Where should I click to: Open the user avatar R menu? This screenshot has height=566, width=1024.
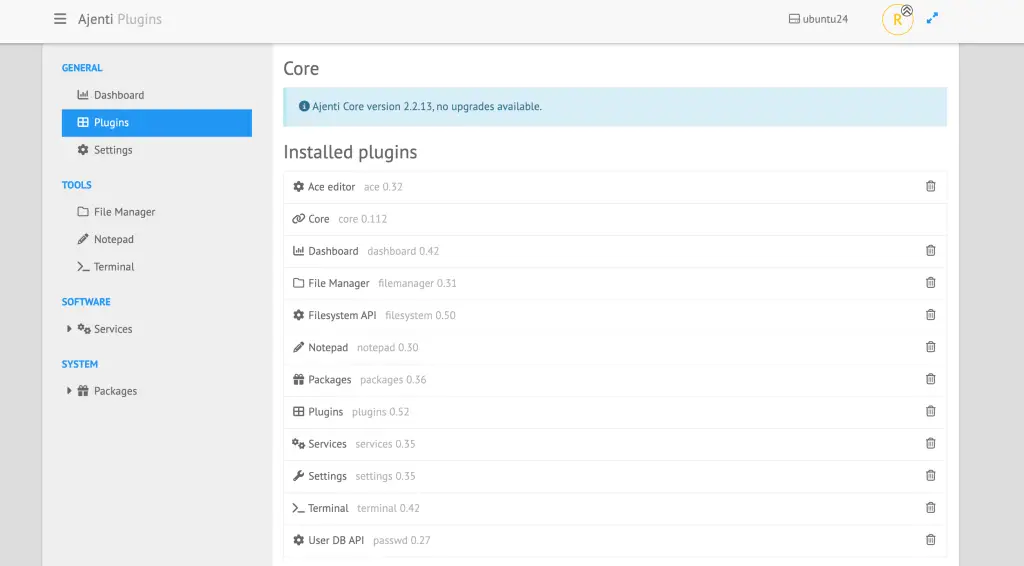click(897, 20)
